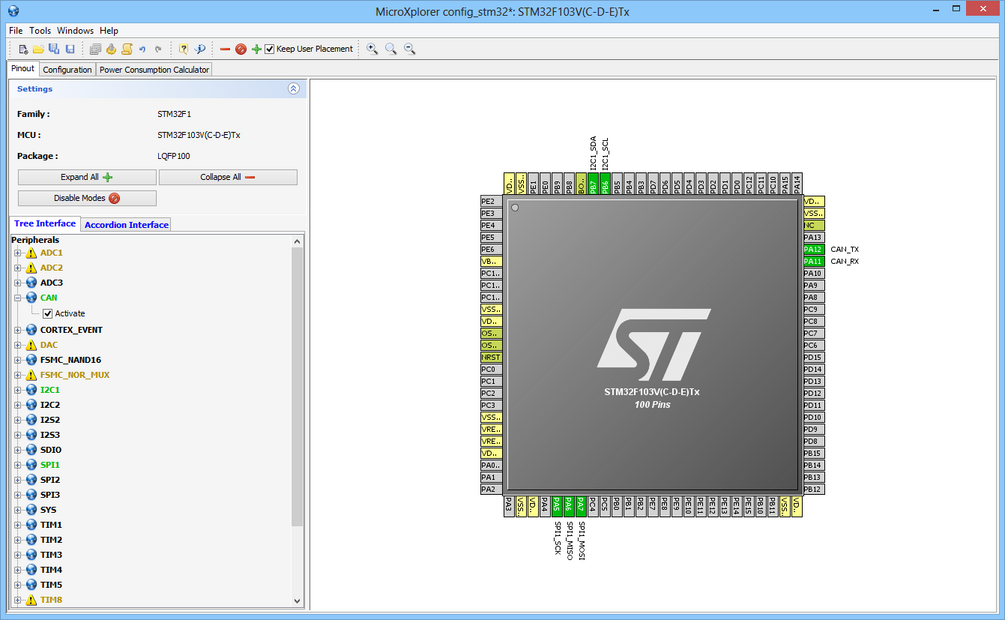Click the Zoom Out magnifier icon

[410, 49]
